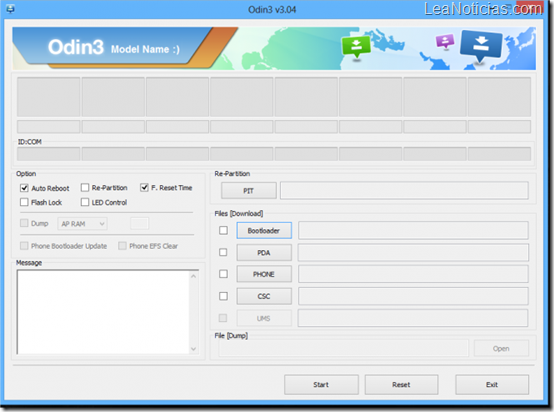
Task: Start the flashing process
Action: pos(321,384)
